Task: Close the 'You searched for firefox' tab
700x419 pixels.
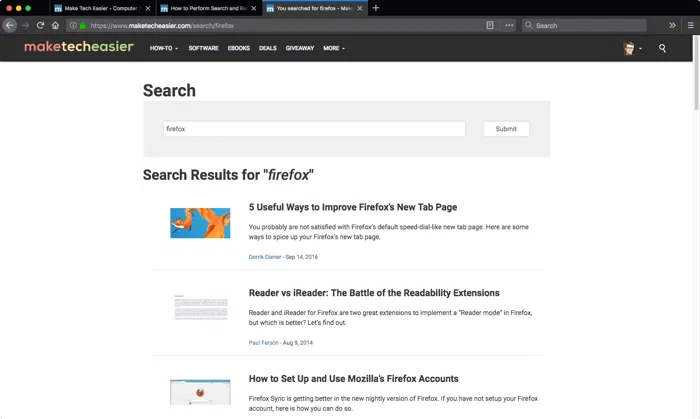Action: 359,8
